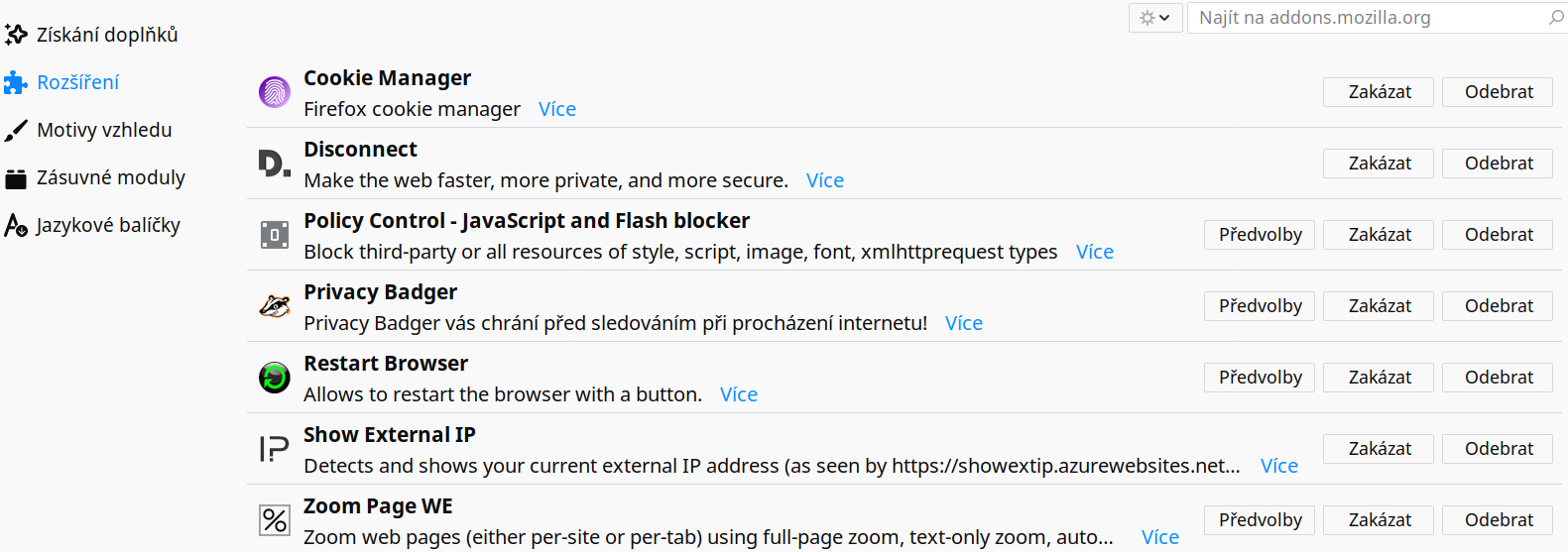Open the gear tools dropdown menu

click(x=1155, y=18)
